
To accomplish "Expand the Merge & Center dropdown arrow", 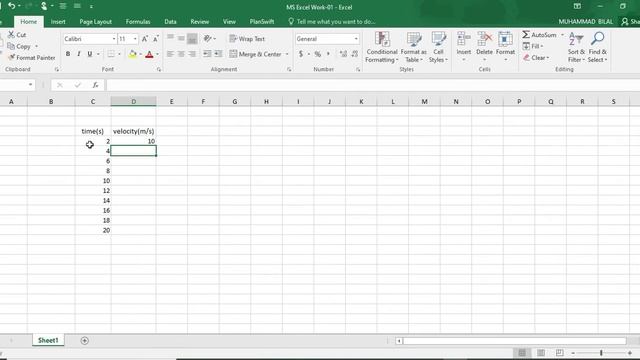I will click(287, 54).
